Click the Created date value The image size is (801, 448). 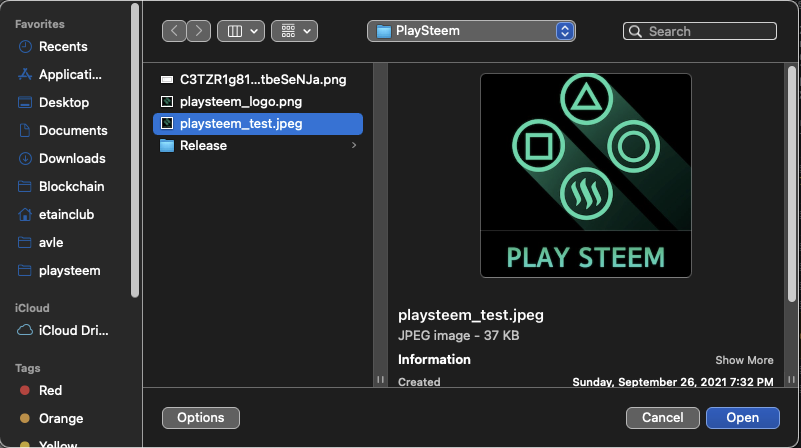click(673, 382)
